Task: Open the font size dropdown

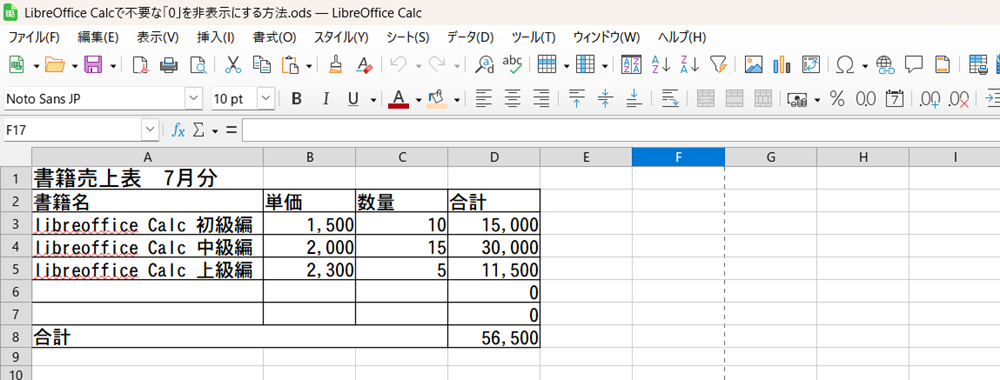Action: coord(266,99)
